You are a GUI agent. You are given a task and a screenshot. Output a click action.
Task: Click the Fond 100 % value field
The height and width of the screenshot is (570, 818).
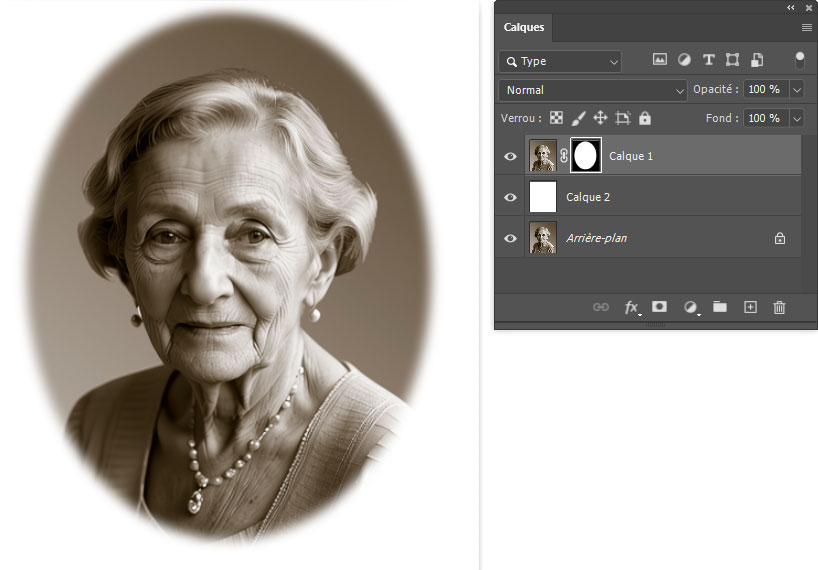(x=766, y=118)
